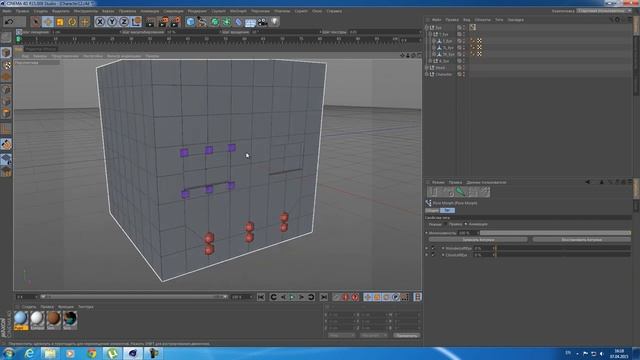
Task: Select the brown material ball
Action: tap(53, 319)
